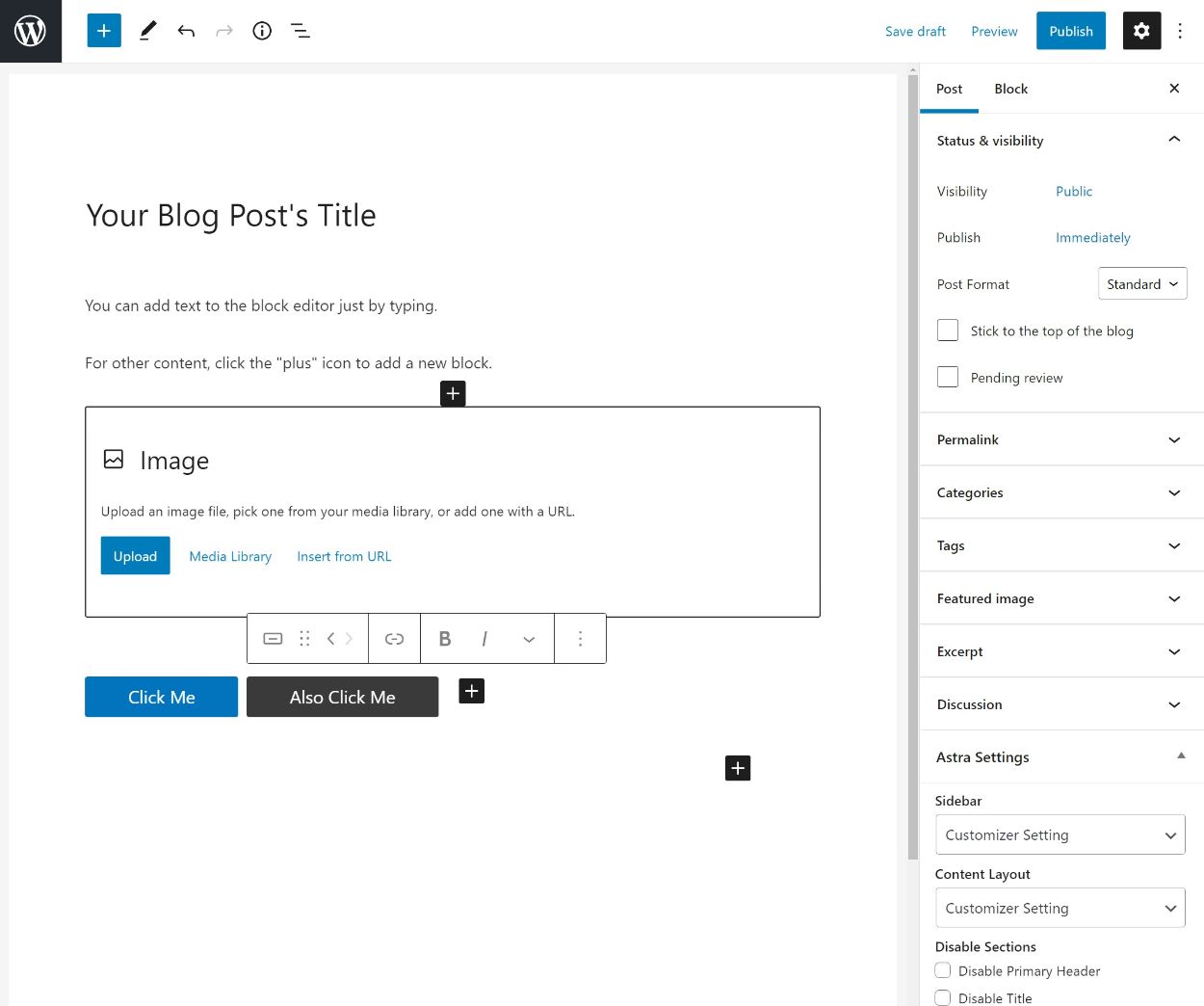Expand the Tags panel

point(1061,545)
